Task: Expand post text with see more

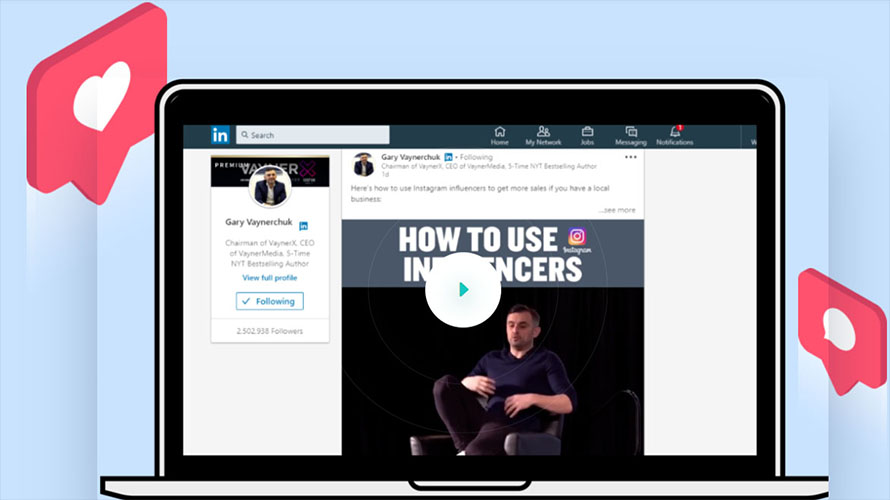Action: coord(617,210)
